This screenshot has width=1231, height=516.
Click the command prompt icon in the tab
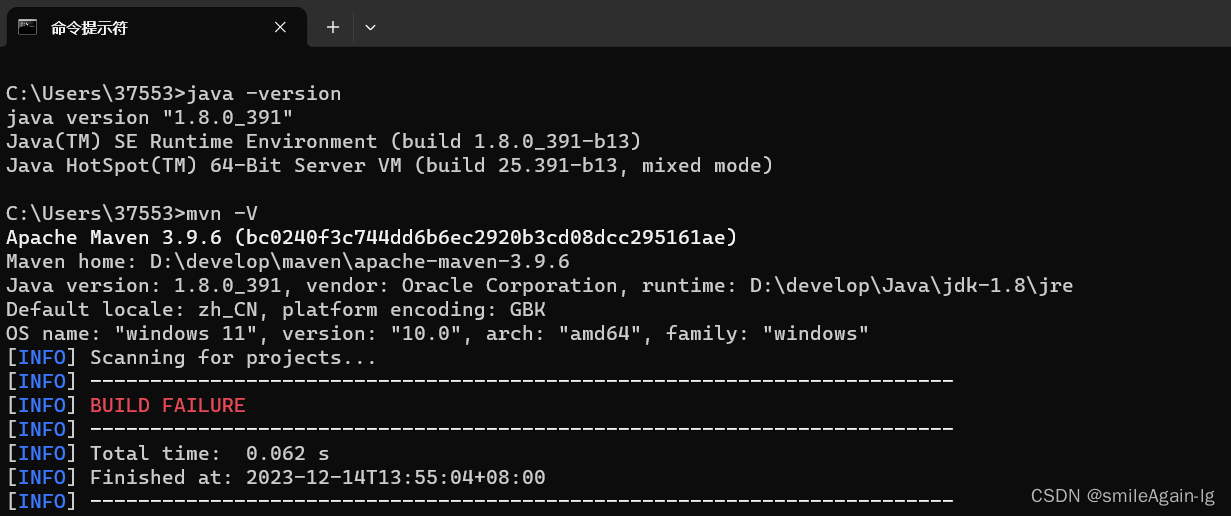[x=27, y=27]
